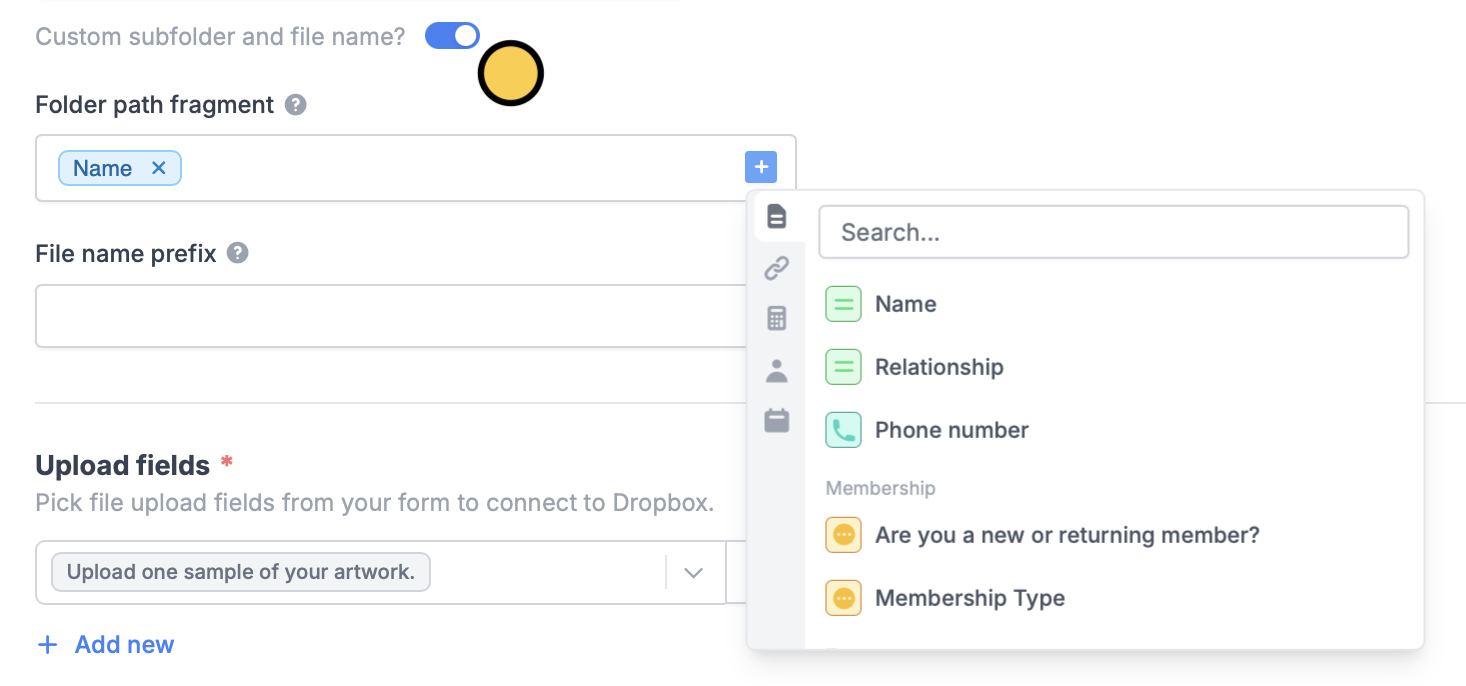The image size is (1466, 686).
Task: Open the link variables panel
Action: click(x=777, y=268)
